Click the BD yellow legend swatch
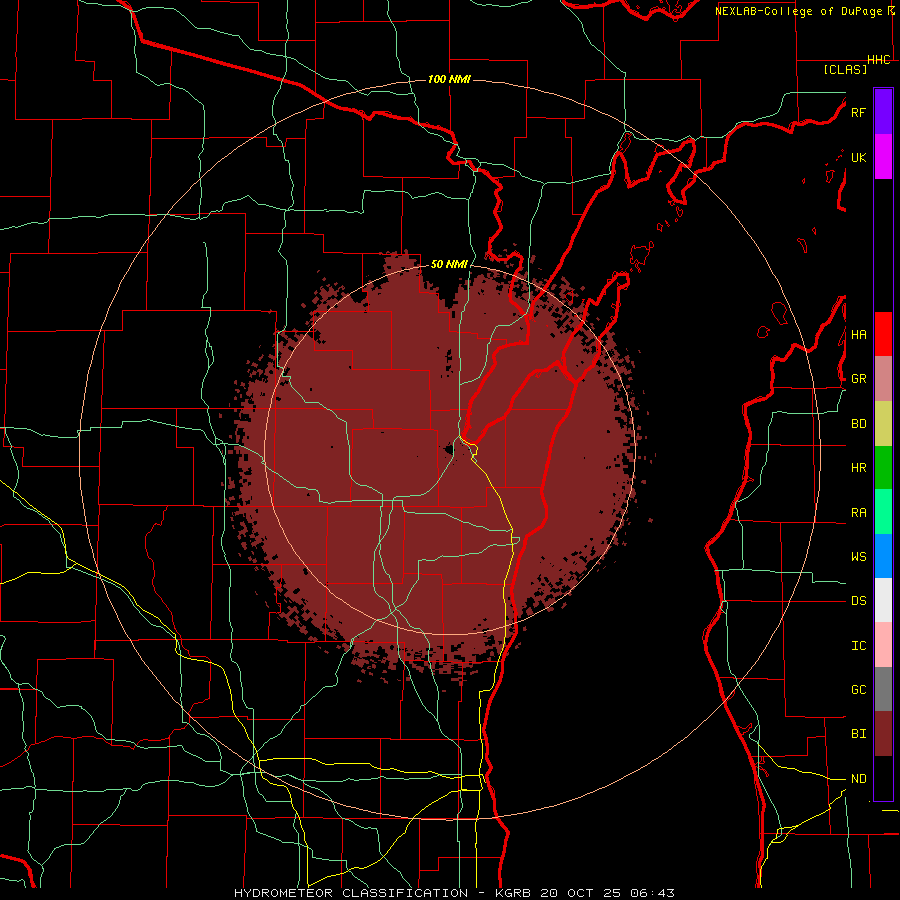This screenshot has height=900, width=900. click(x=883, y=424)
